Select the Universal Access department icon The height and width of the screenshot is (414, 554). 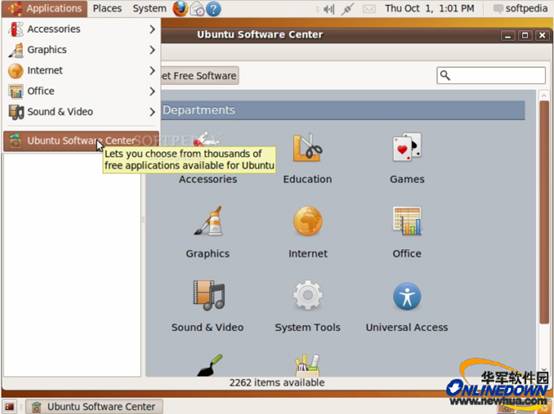(407, 296)
